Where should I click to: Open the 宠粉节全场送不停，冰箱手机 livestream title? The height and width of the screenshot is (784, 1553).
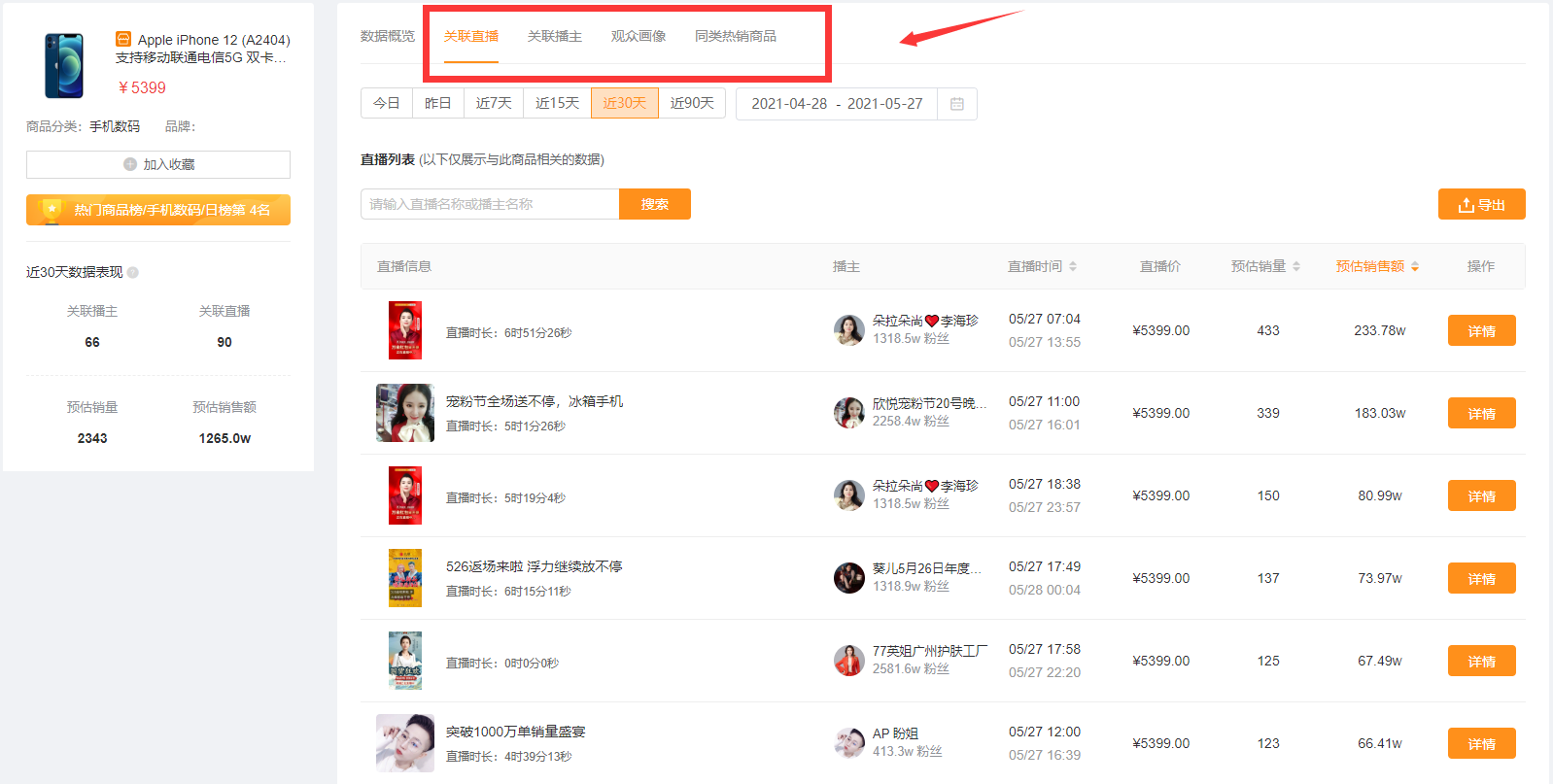coord(535,401)
